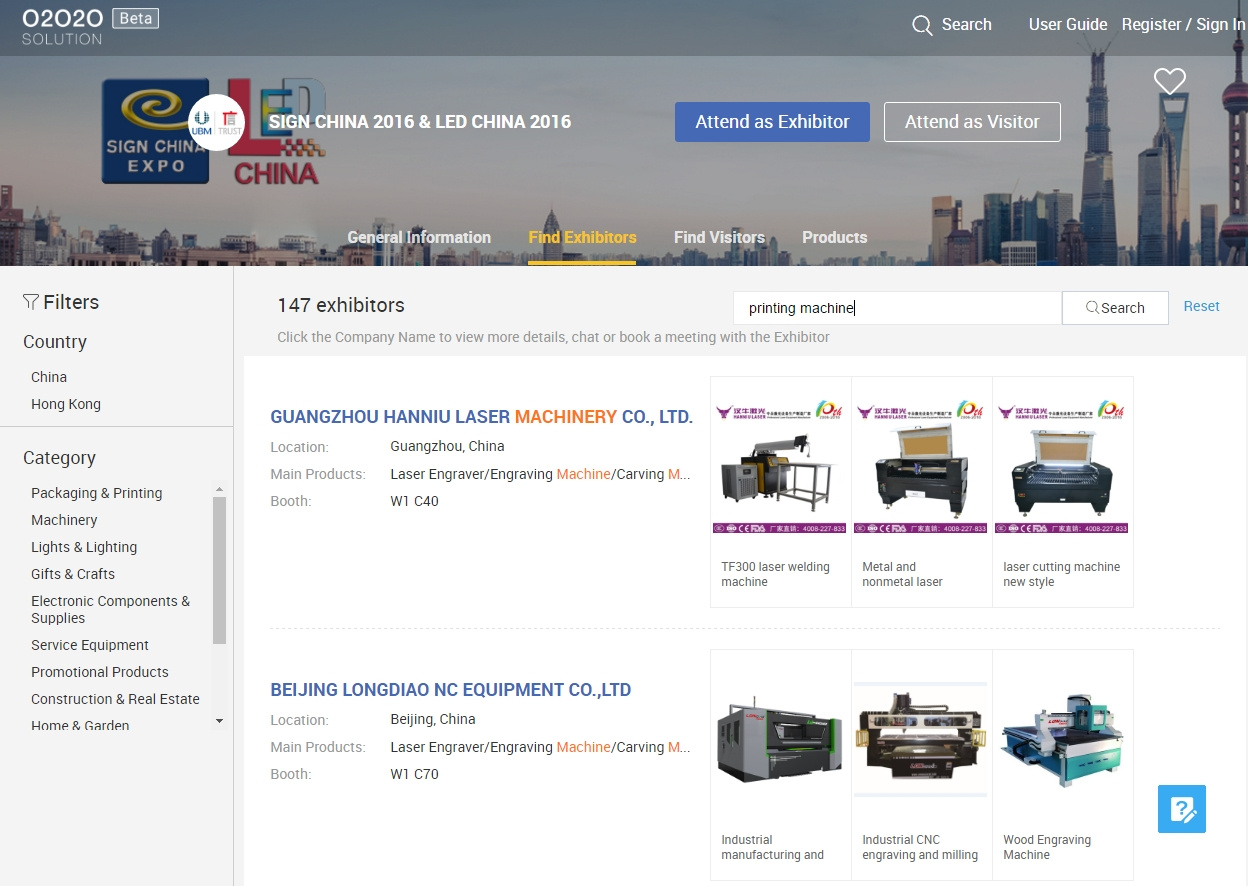Open the Find Exhibitors tab
Image resolution: width=1248 pixels, height=886 pixels.
[582, 237]
